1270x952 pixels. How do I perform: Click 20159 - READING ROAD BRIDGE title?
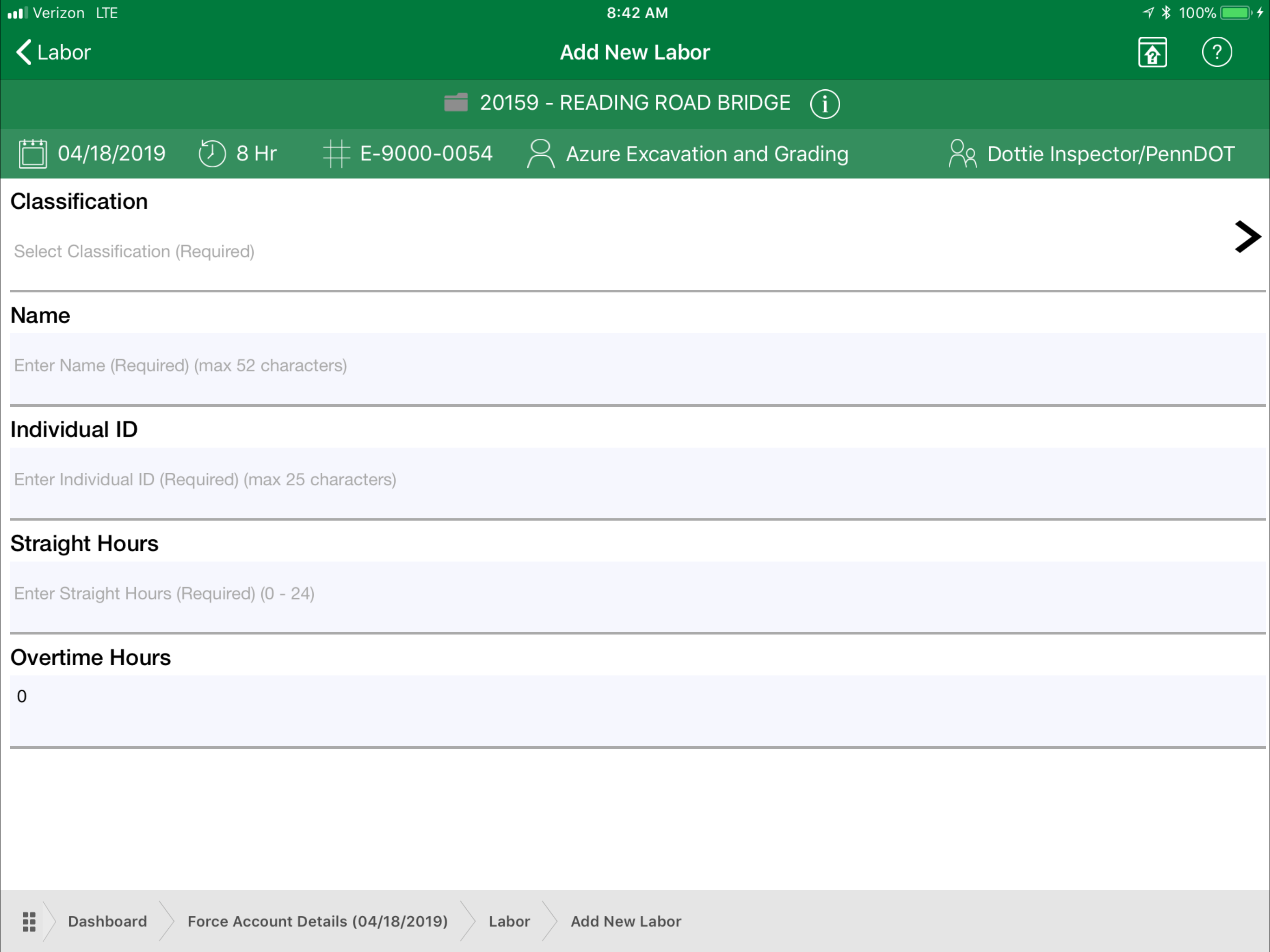[x=635, y=103]
